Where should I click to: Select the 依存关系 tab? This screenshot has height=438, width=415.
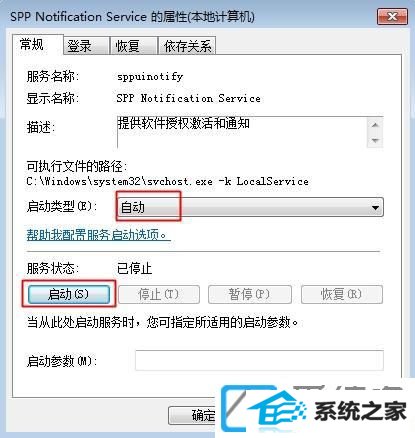[x=188, y=46]
